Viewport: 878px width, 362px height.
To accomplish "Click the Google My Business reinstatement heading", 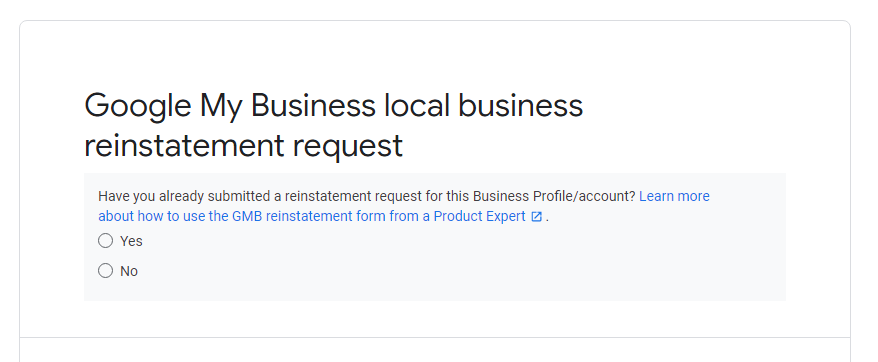I will click(x=334, y=126).
